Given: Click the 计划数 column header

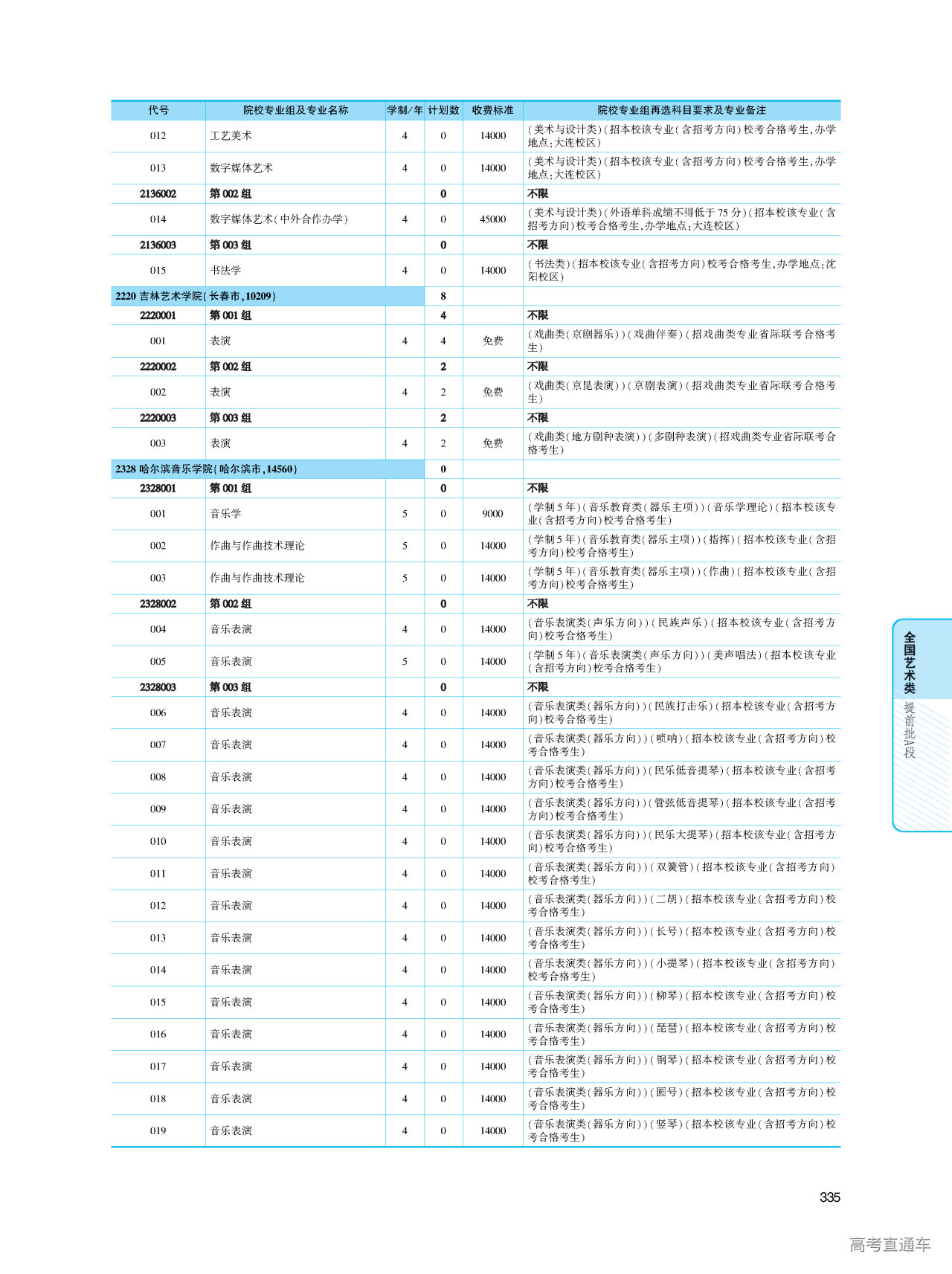Looking at the screenshot, I should click(443, 110).
